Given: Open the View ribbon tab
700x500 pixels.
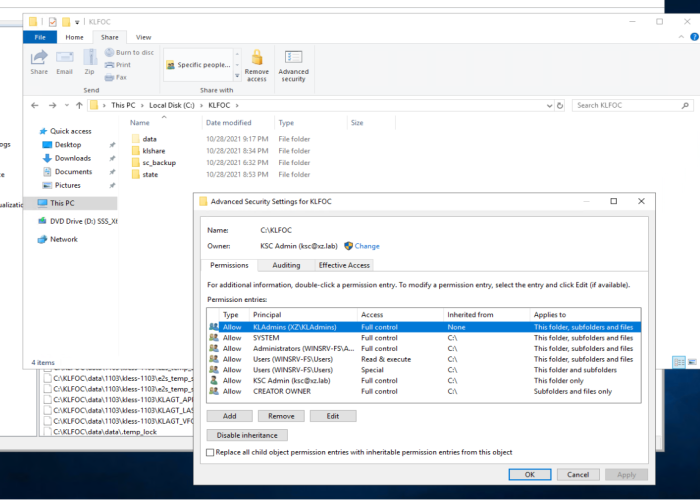Looking at the screenshot, I should 144,37.
